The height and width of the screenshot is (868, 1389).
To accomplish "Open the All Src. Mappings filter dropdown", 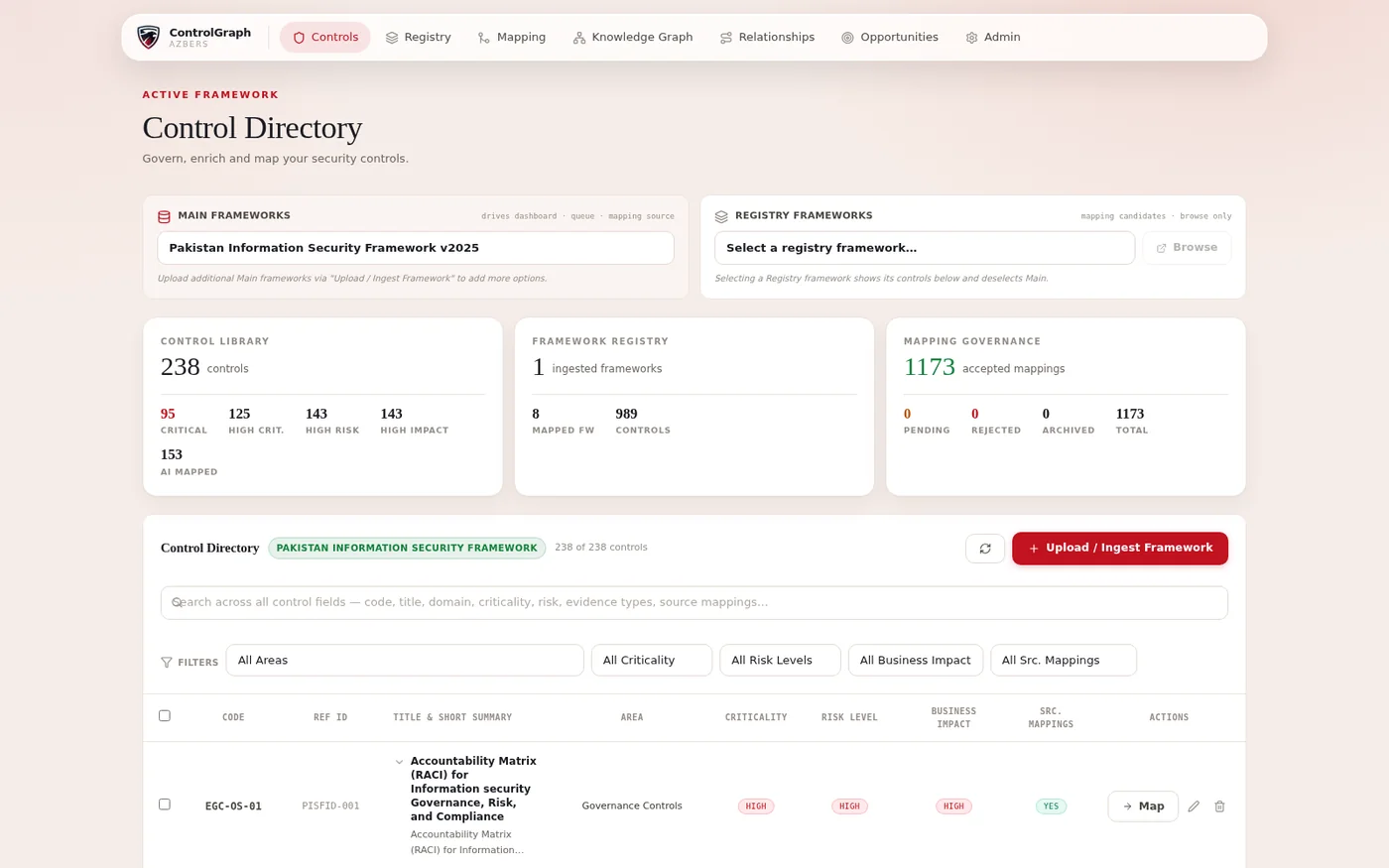I will (x=1064, y=661).
